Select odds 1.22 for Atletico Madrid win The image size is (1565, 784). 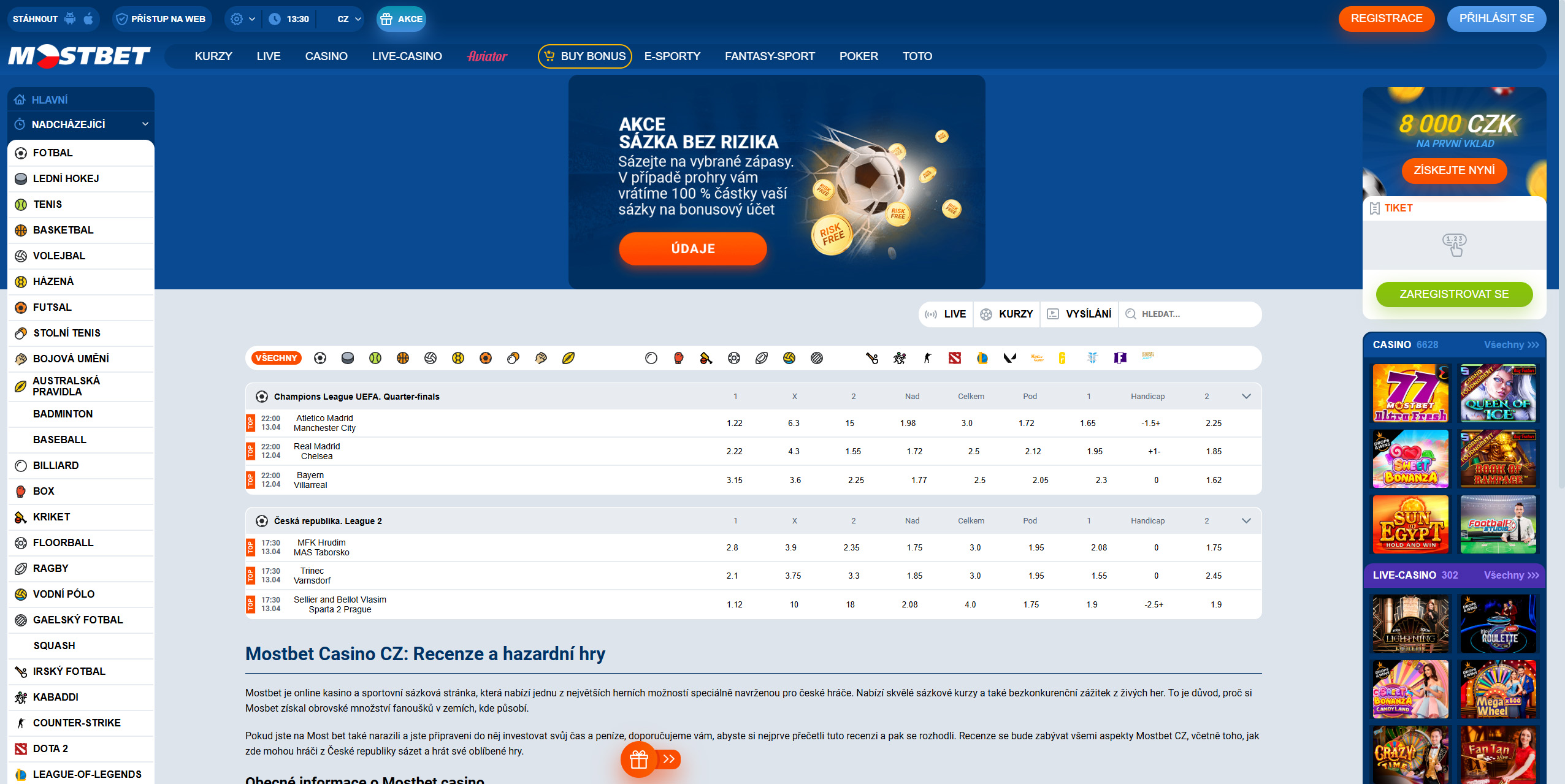point(735,423)
